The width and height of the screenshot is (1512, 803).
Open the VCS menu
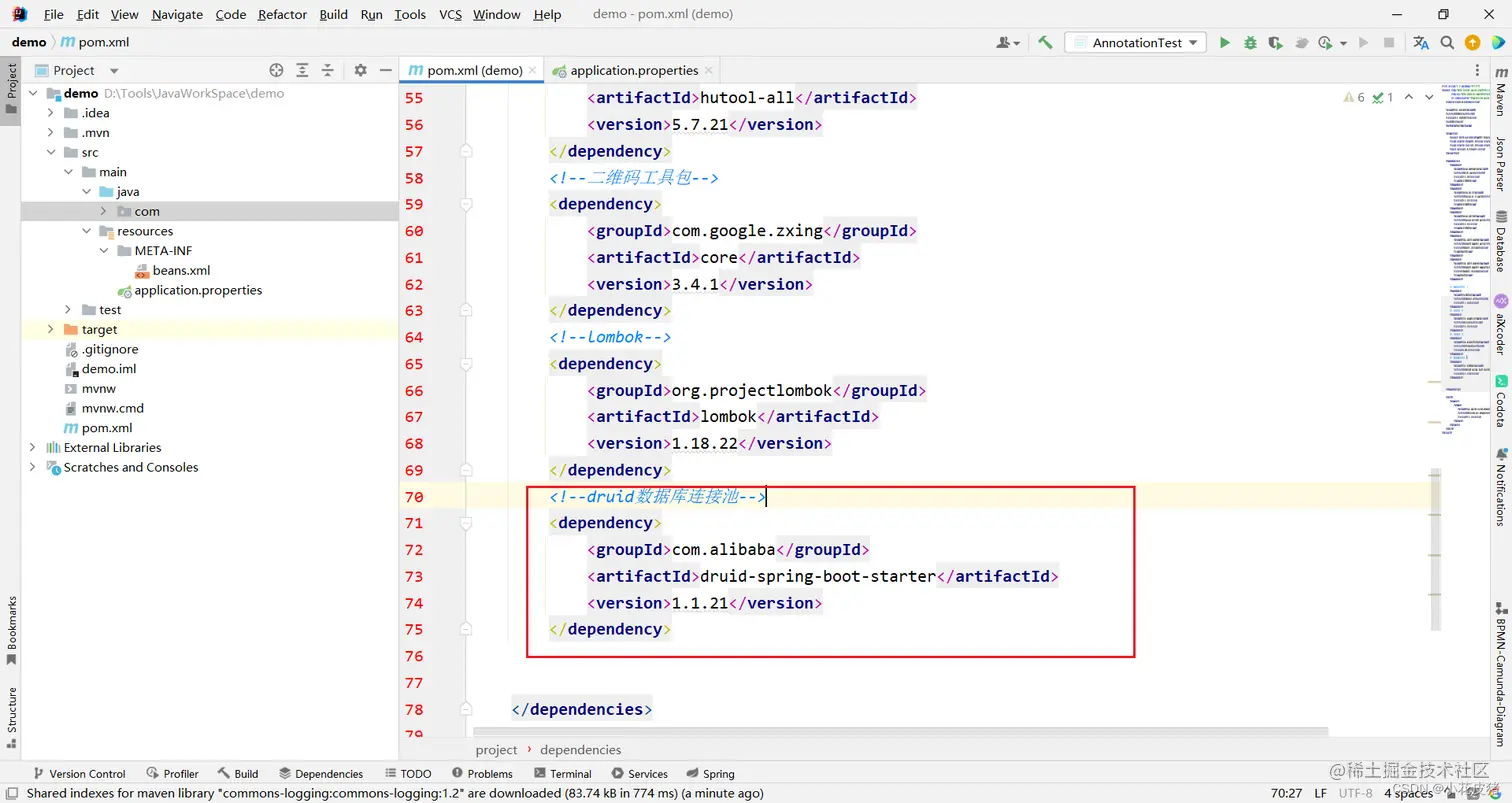pos(450,14)
